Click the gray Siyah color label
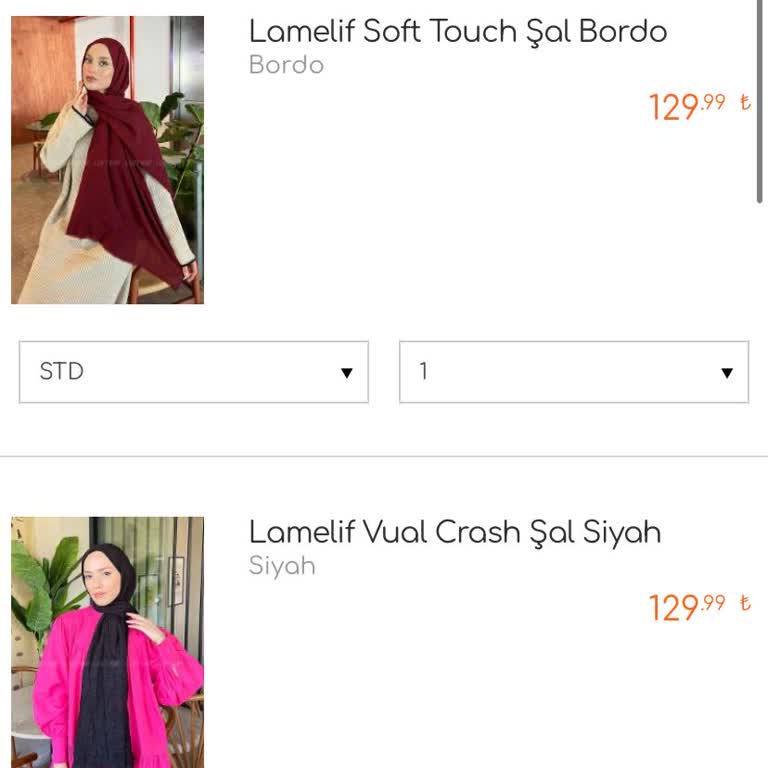This screenshot has width=768, height=768. click(282, 566)
